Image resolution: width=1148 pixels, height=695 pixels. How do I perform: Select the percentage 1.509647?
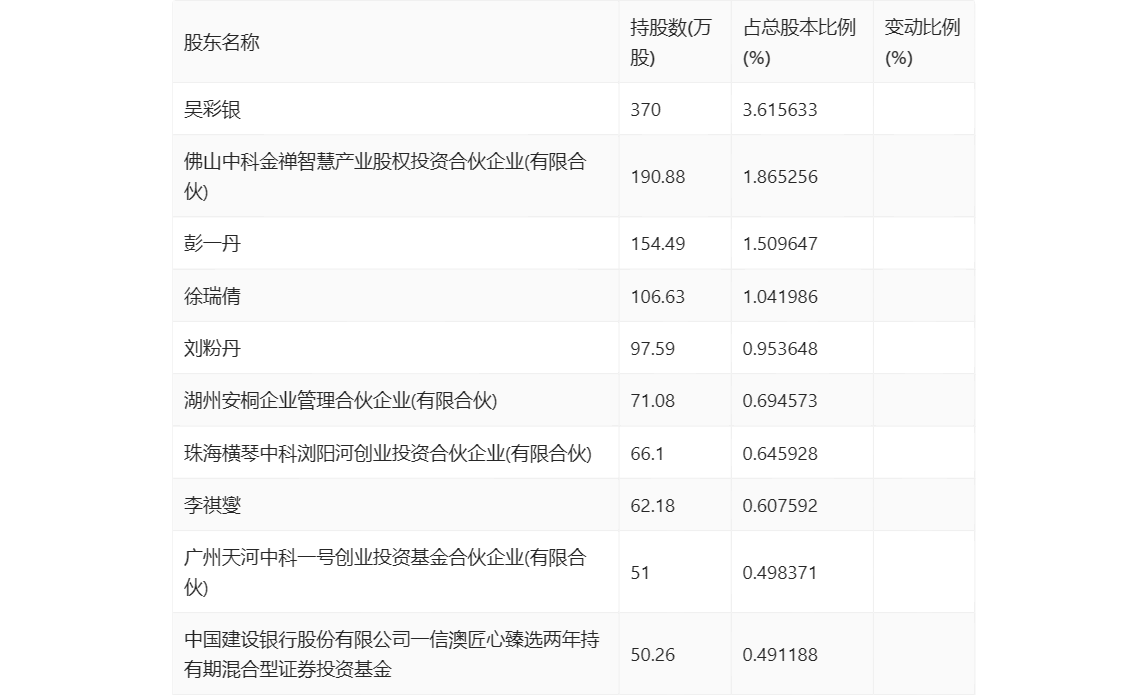pos(780,244)
